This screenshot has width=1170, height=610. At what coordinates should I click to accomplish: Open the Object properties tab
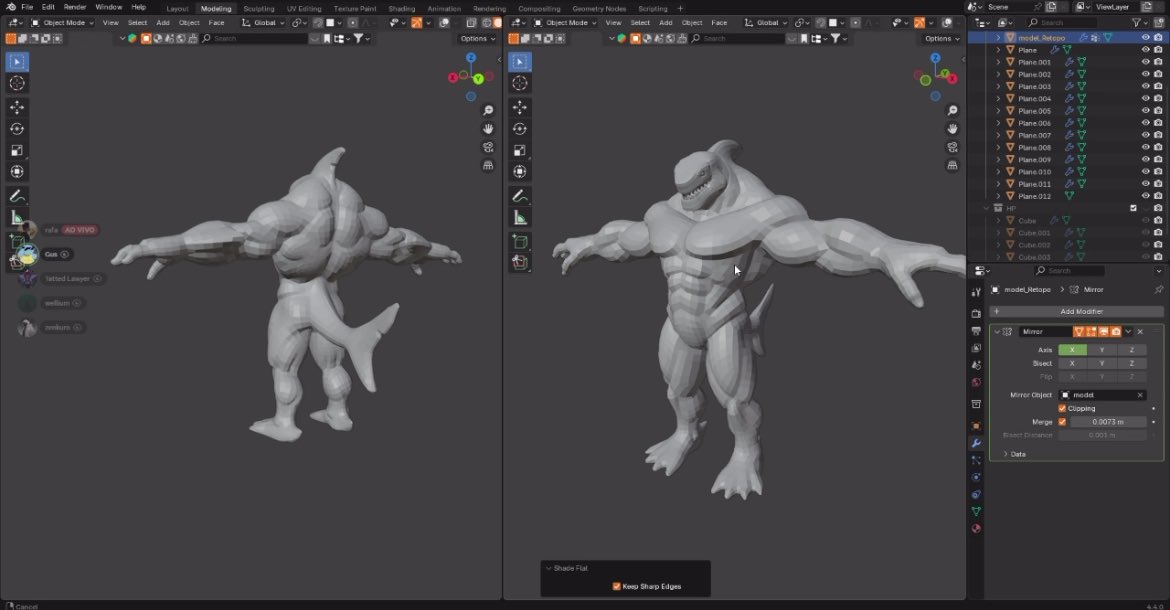pyautogui.click(x=976, y=426)
